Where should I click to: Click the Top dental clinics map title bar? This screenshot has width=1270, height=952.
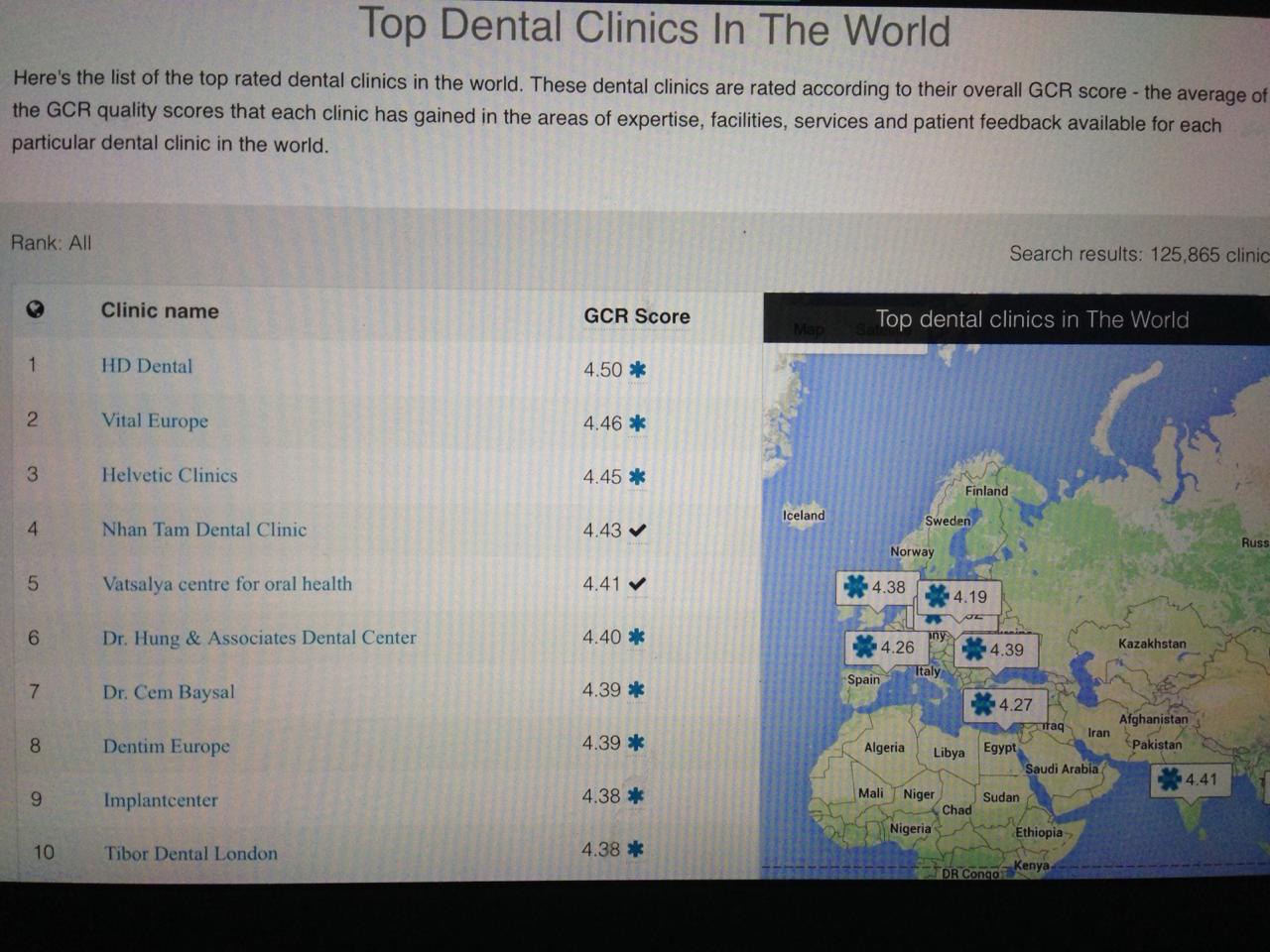[1016, 319]
